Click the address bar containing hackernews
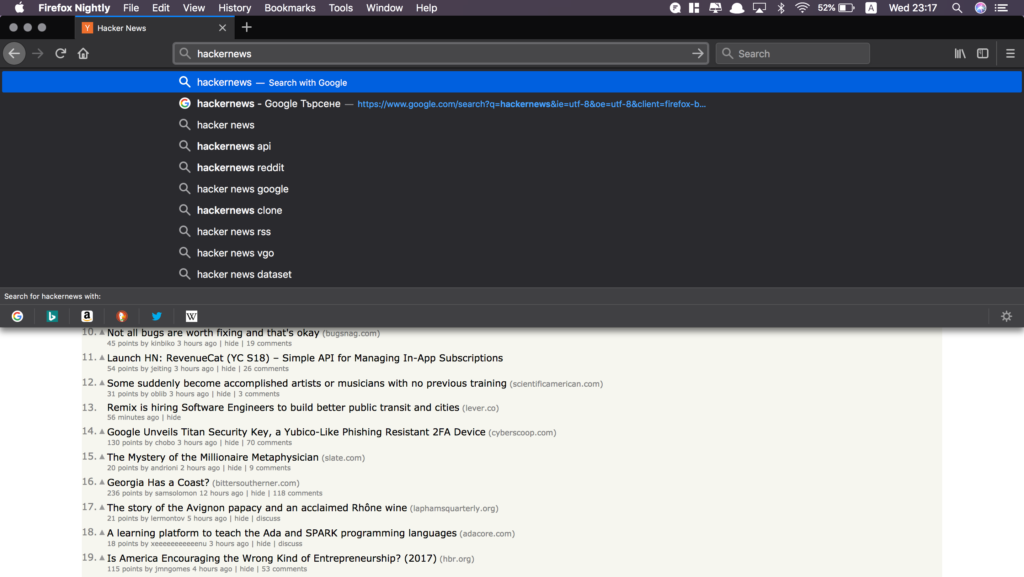1024x577 pixels. coord(441,54)
